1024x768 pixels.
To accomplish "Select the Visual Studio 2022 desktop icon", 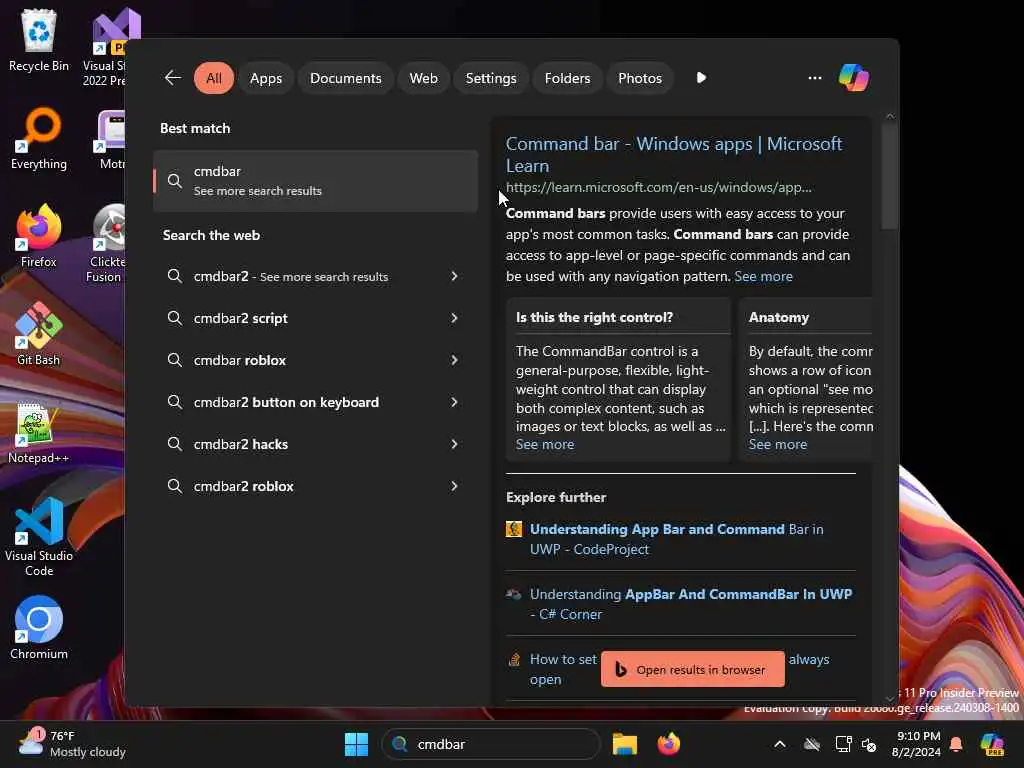I will tap(105, 47).
